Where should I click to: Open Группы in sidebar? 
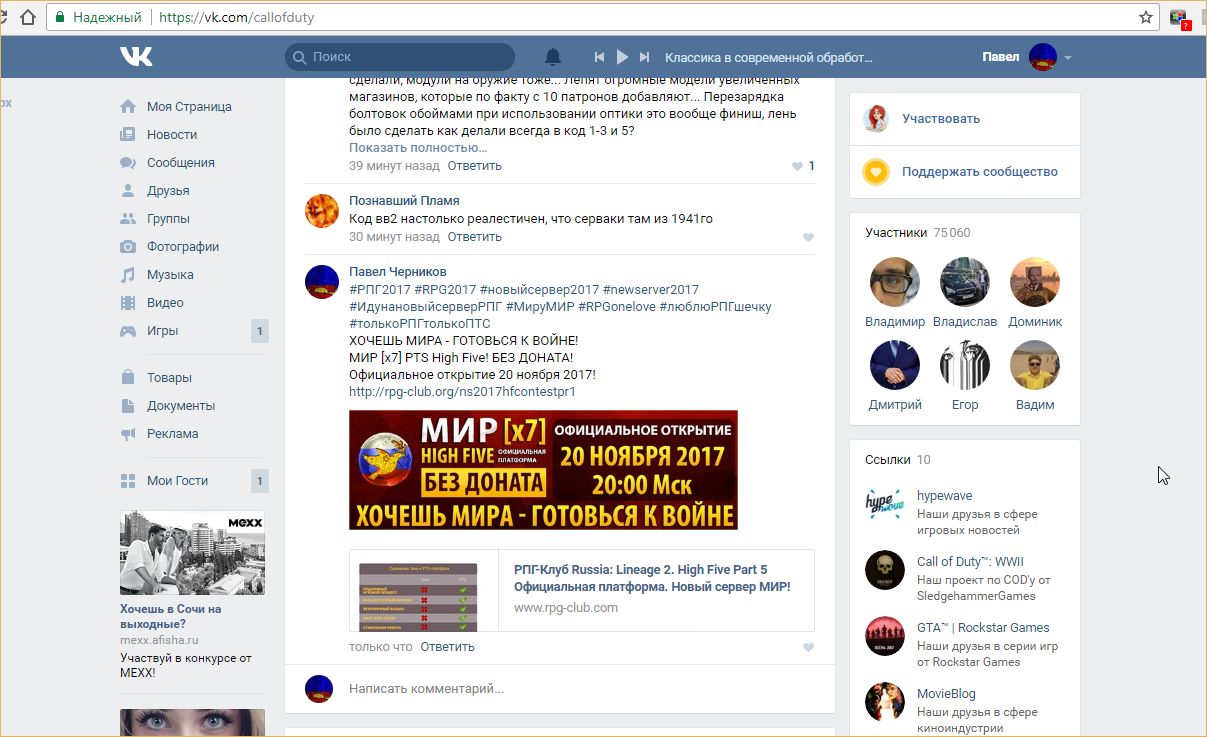click(168, 218)
